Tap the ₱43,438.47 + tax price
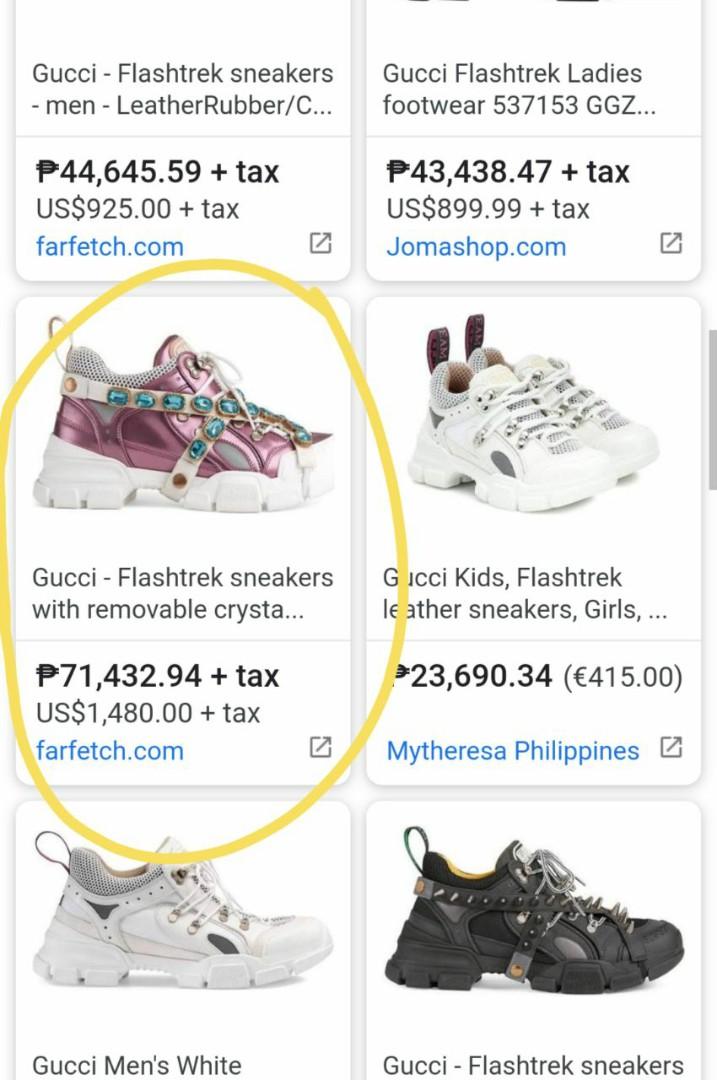Viewport: 717px width, 1080px height. click(508, 172)
